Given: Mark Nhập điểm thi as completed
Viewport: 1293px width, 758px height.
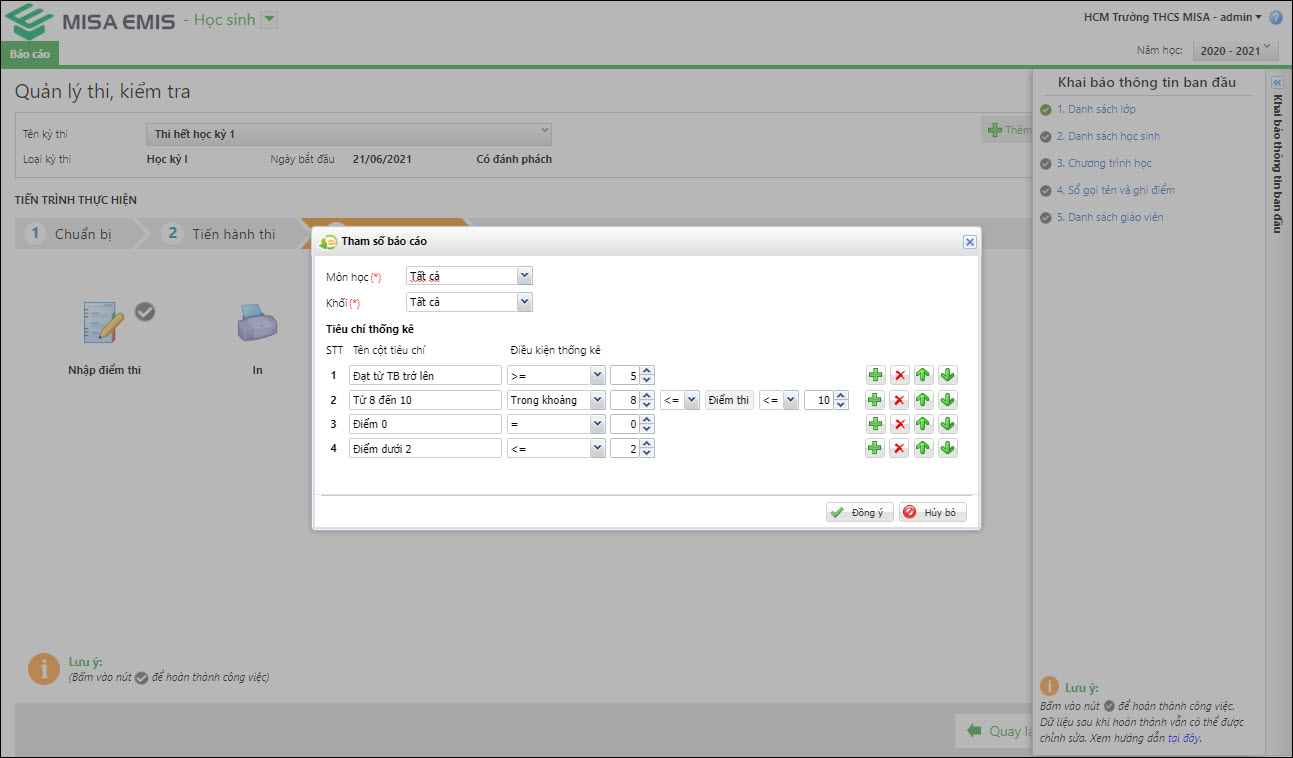Looking at the screenshot, I should tap(145, 312).
